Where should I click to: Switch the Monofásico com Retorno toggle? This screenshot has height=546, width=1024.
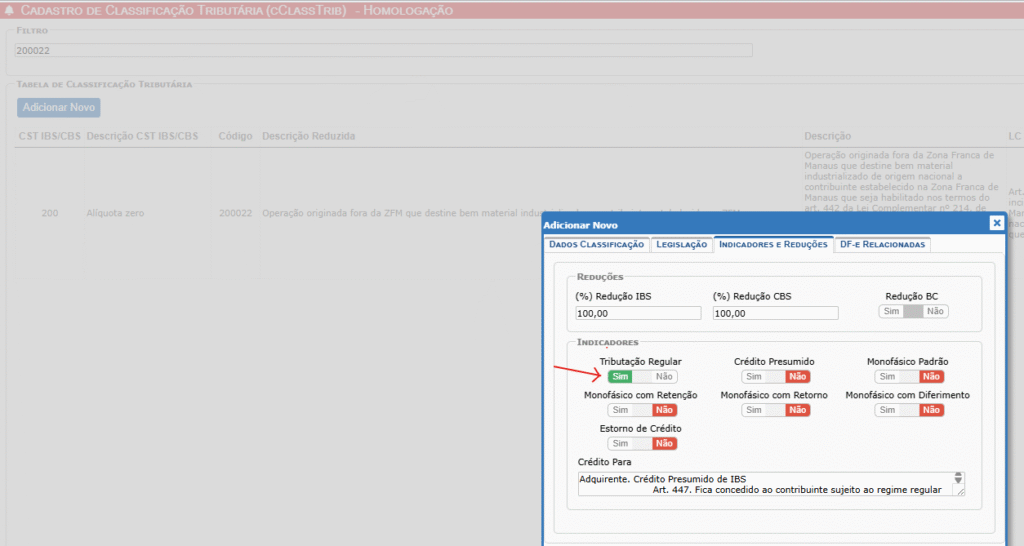click(x=775, y=410)
